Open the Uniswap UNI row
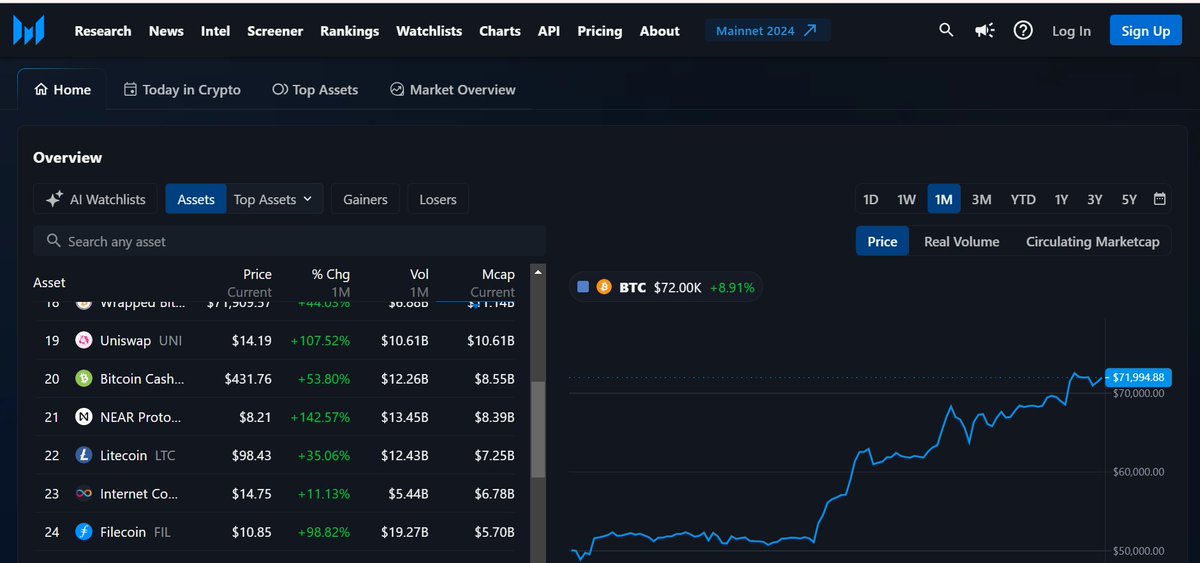Viewport: 1200px width, 563px height. click(x=275, y=340)
